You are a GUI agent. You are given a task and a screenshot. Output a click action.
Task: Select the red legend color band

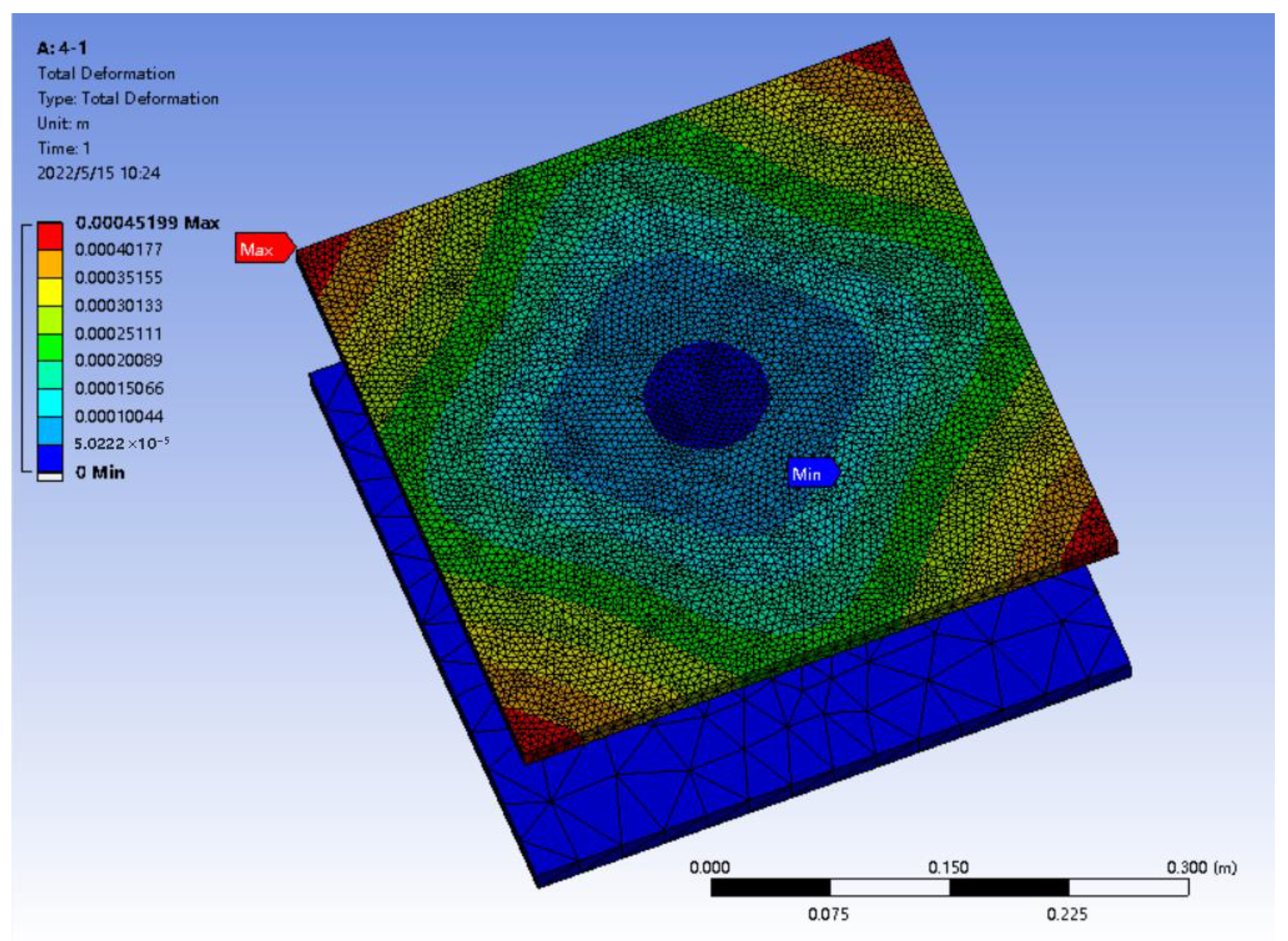50,236
